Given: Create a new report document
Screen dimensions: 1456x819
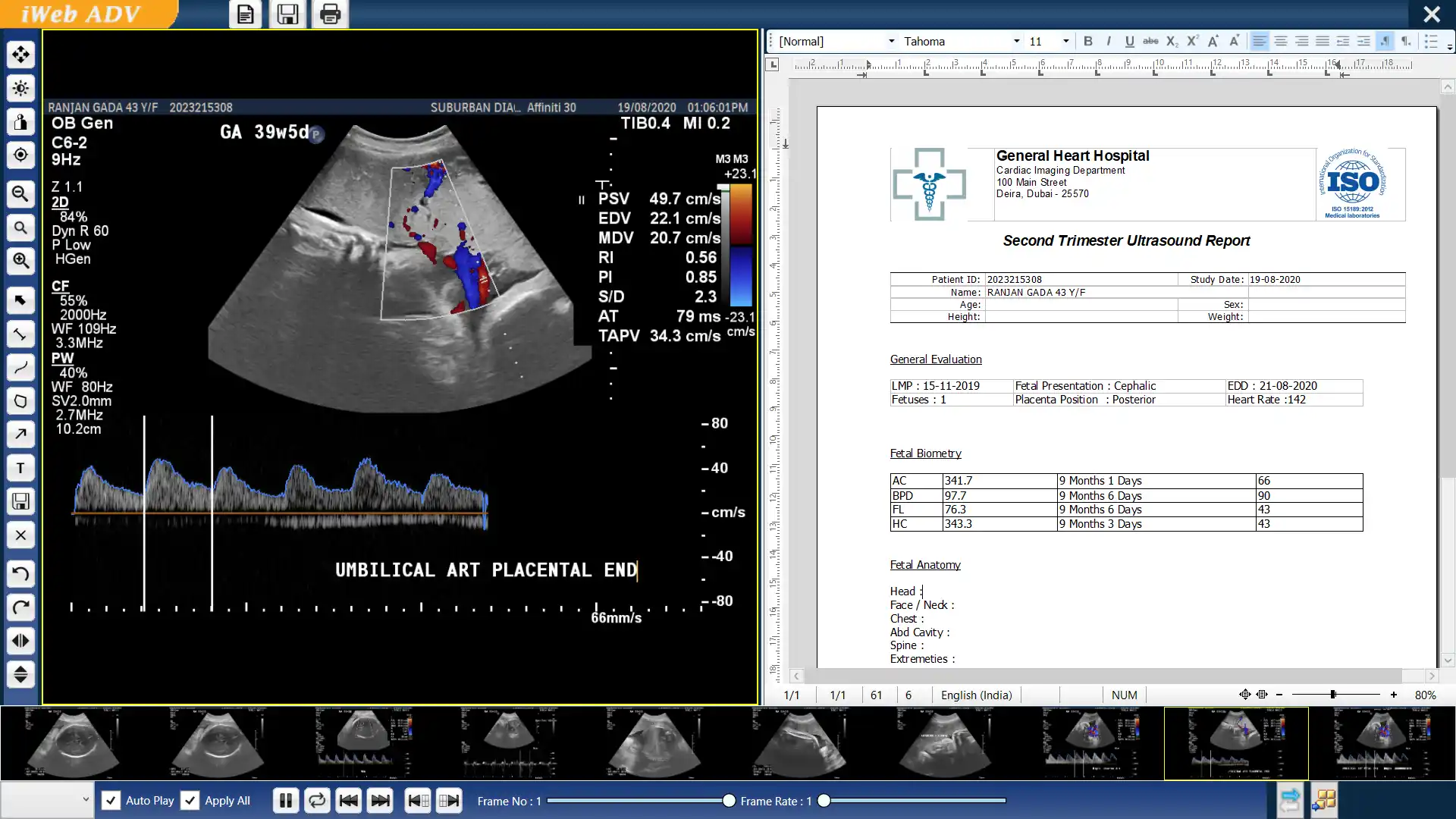Looking at the screenshot, I should (245, 14).
